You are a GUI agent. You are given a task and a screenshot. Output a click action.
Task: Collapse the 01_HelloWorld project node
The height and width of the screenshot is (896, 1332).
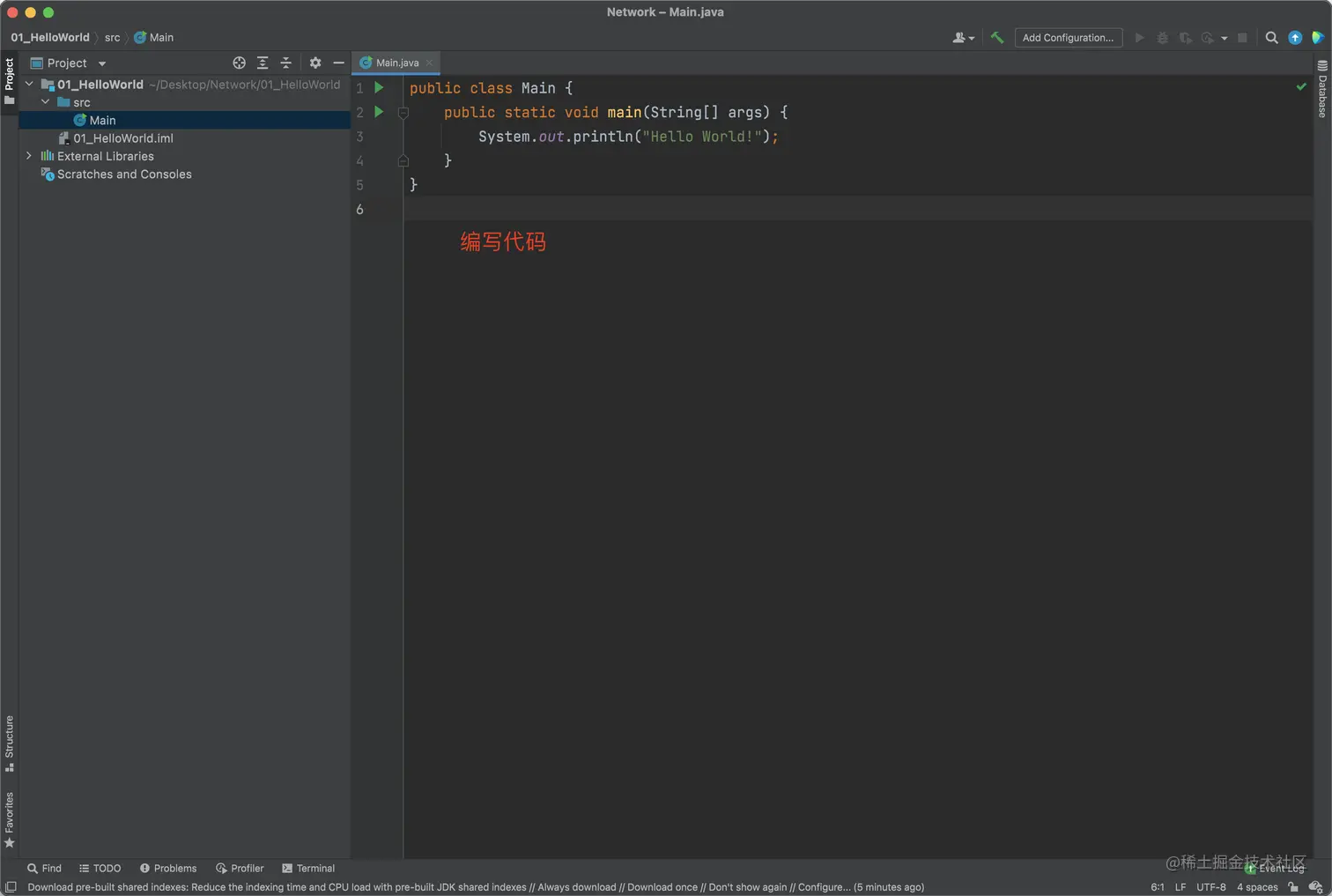[x=29, y=85]
